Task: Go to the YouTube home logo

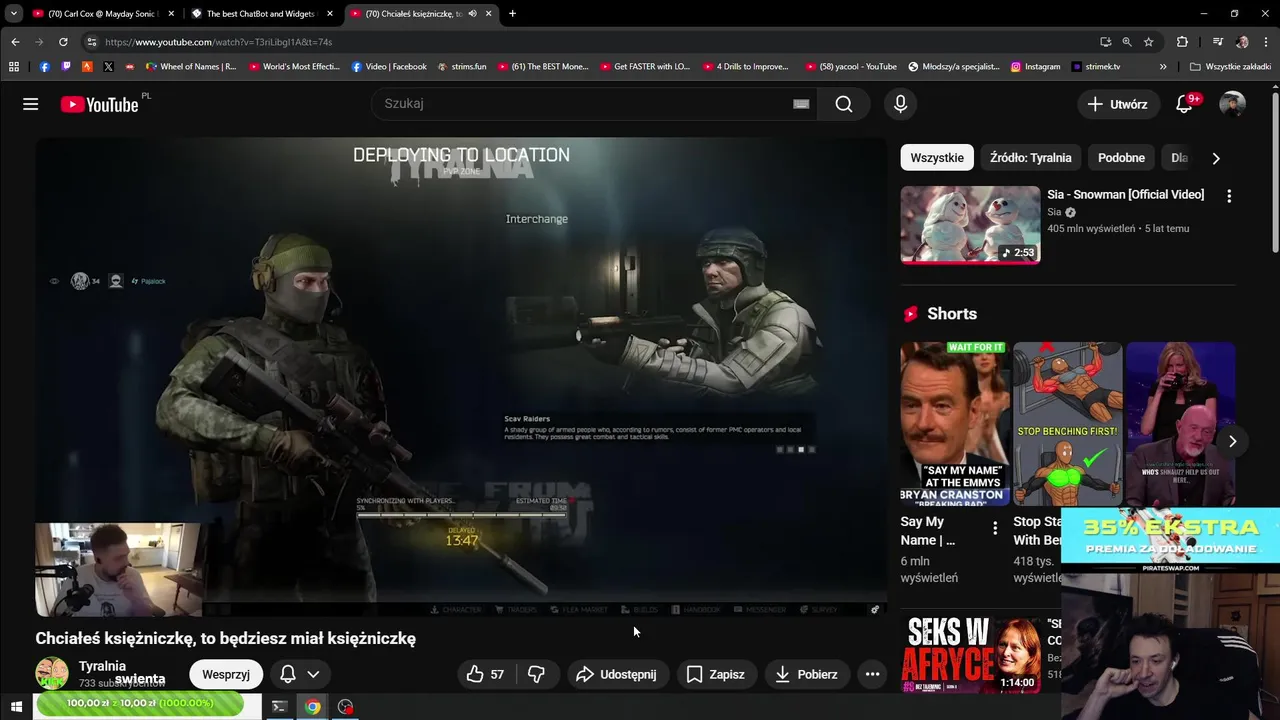Action: click(x=99, y=104)
